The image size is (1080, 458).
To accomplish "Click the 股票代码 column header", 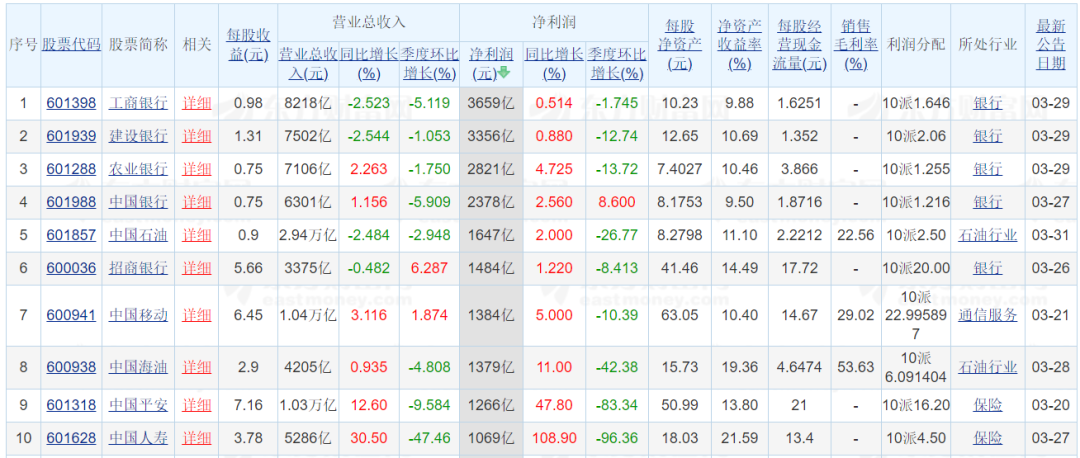I will [71, 45].
